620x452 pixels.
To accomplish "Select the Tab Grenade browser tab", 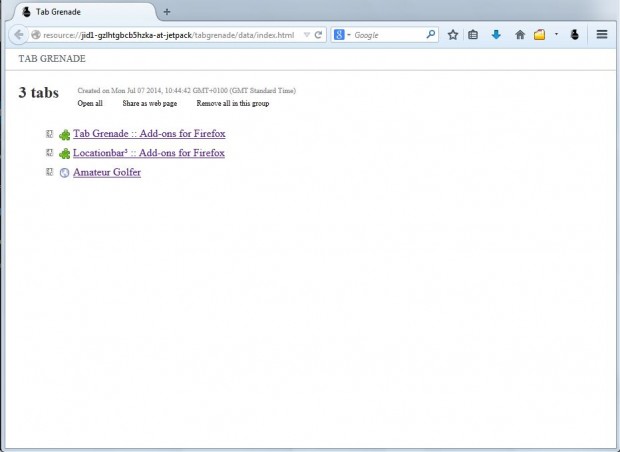I will pos(85,12).
